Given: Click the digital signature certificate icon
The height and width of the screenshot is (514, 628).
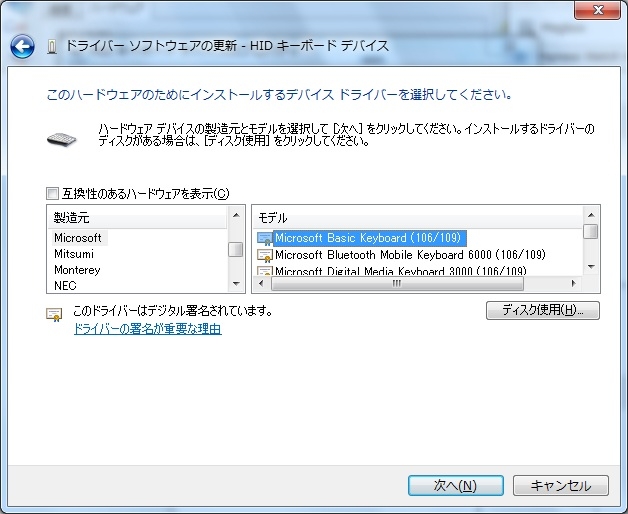Looking at the screenshot, I should 54,314.
